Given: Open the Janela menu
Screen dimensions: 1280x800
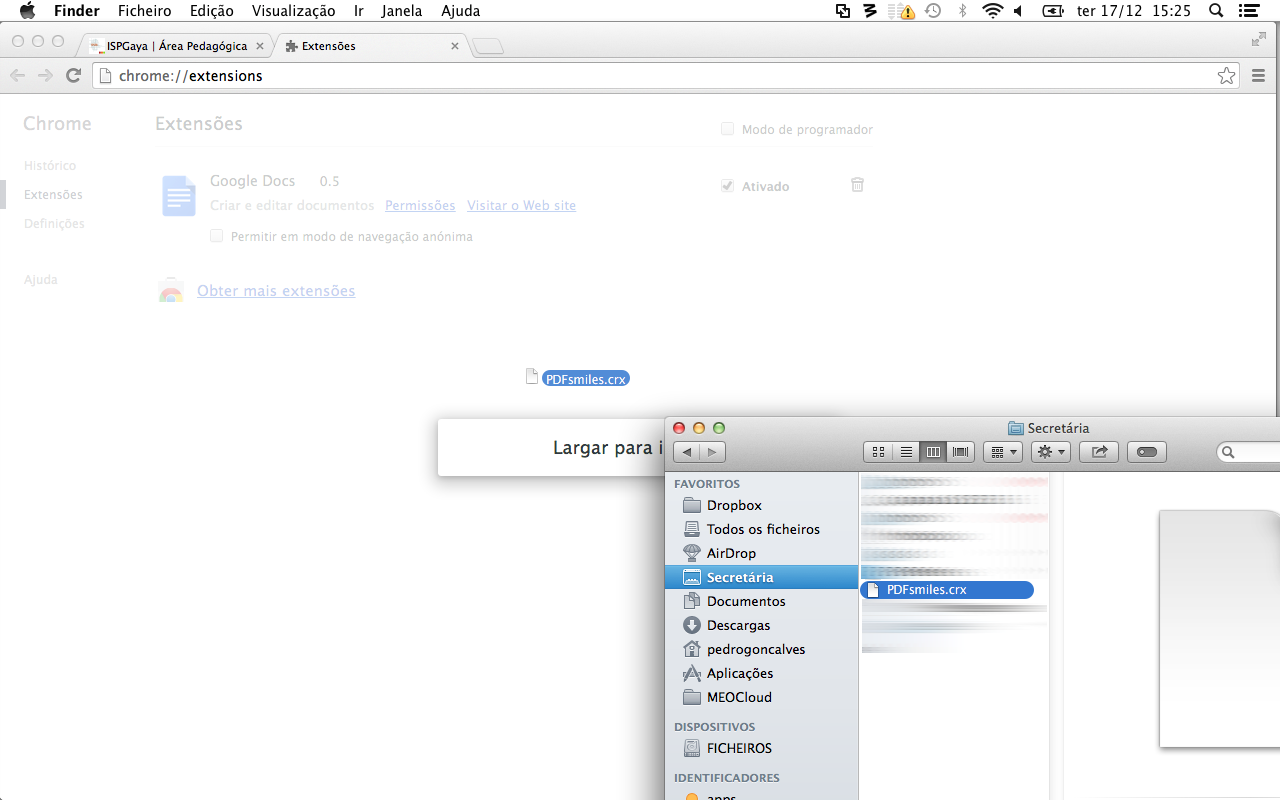Looking at the screenshot, I should click(x=402, y=11).
